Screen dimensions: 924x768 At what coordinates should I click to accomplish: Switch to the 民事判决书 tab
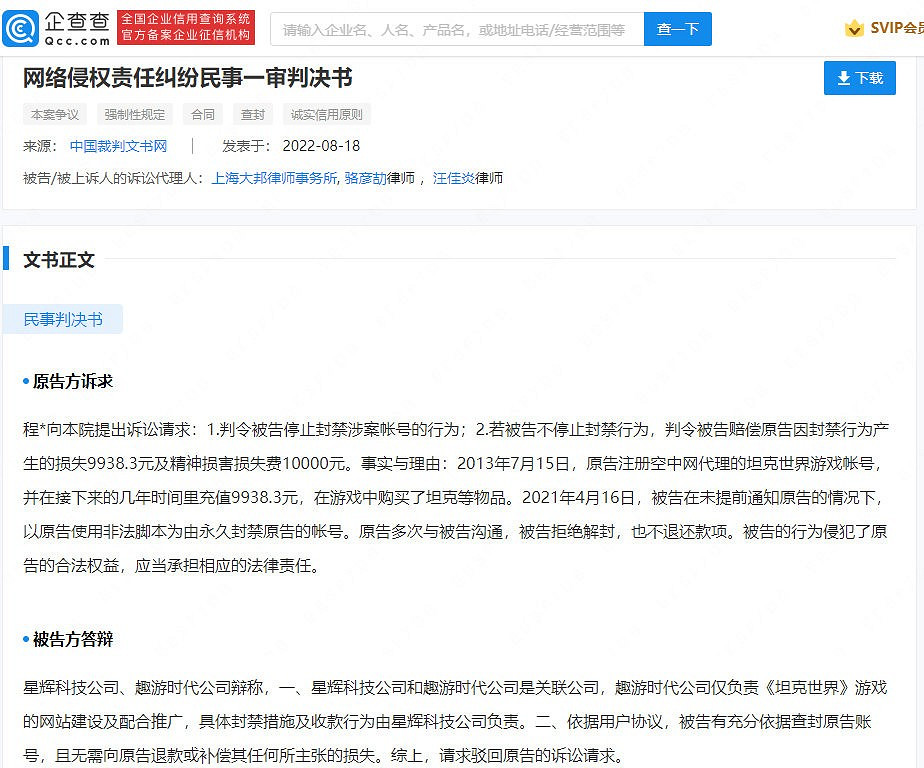tap(64, 318)
